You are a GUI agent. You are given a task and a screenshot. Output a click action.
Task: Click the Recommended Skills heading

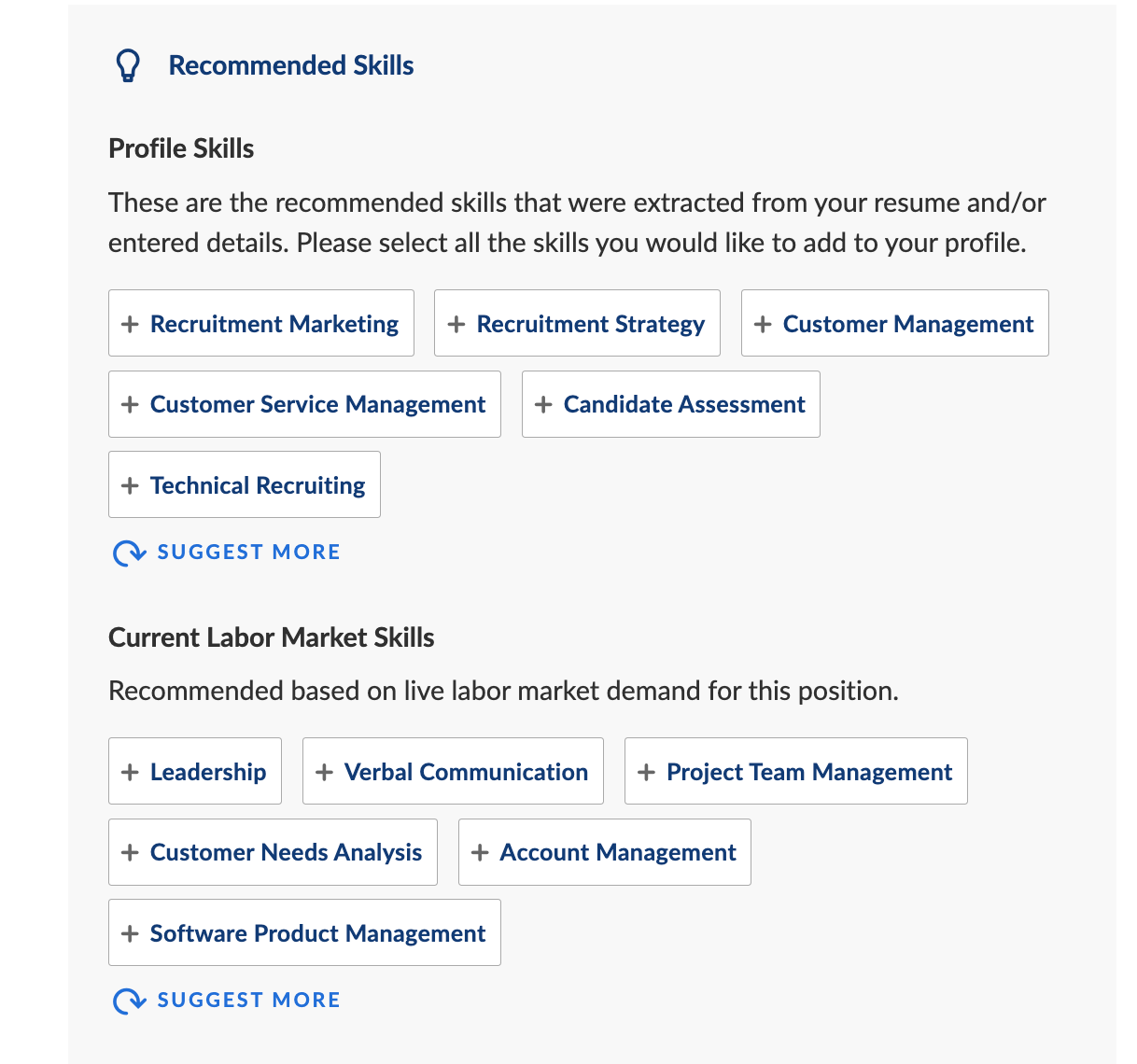pyautogui.click(x=291, y=65)
